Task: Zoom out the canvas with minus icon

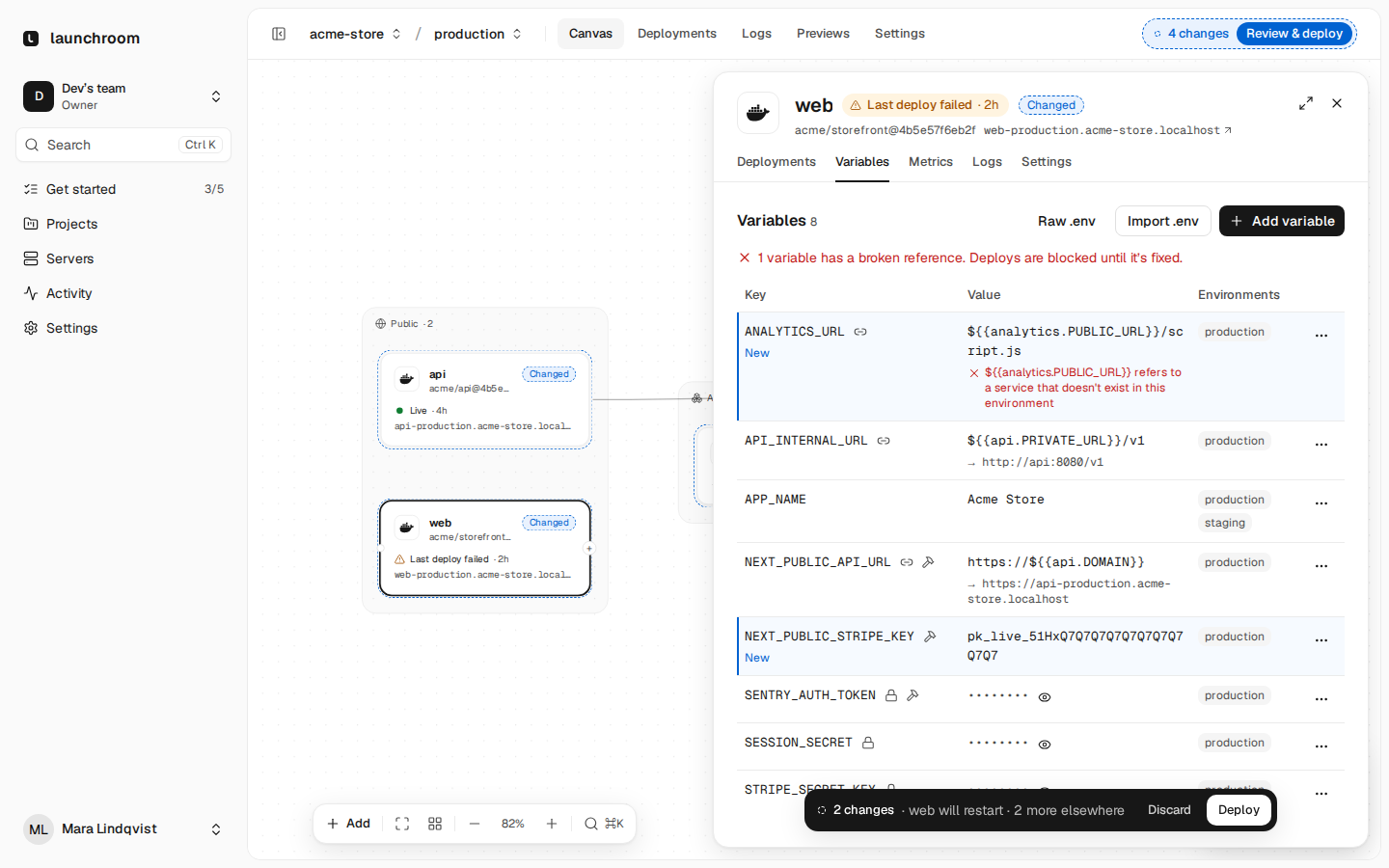Action: click(x=475, y=824)
